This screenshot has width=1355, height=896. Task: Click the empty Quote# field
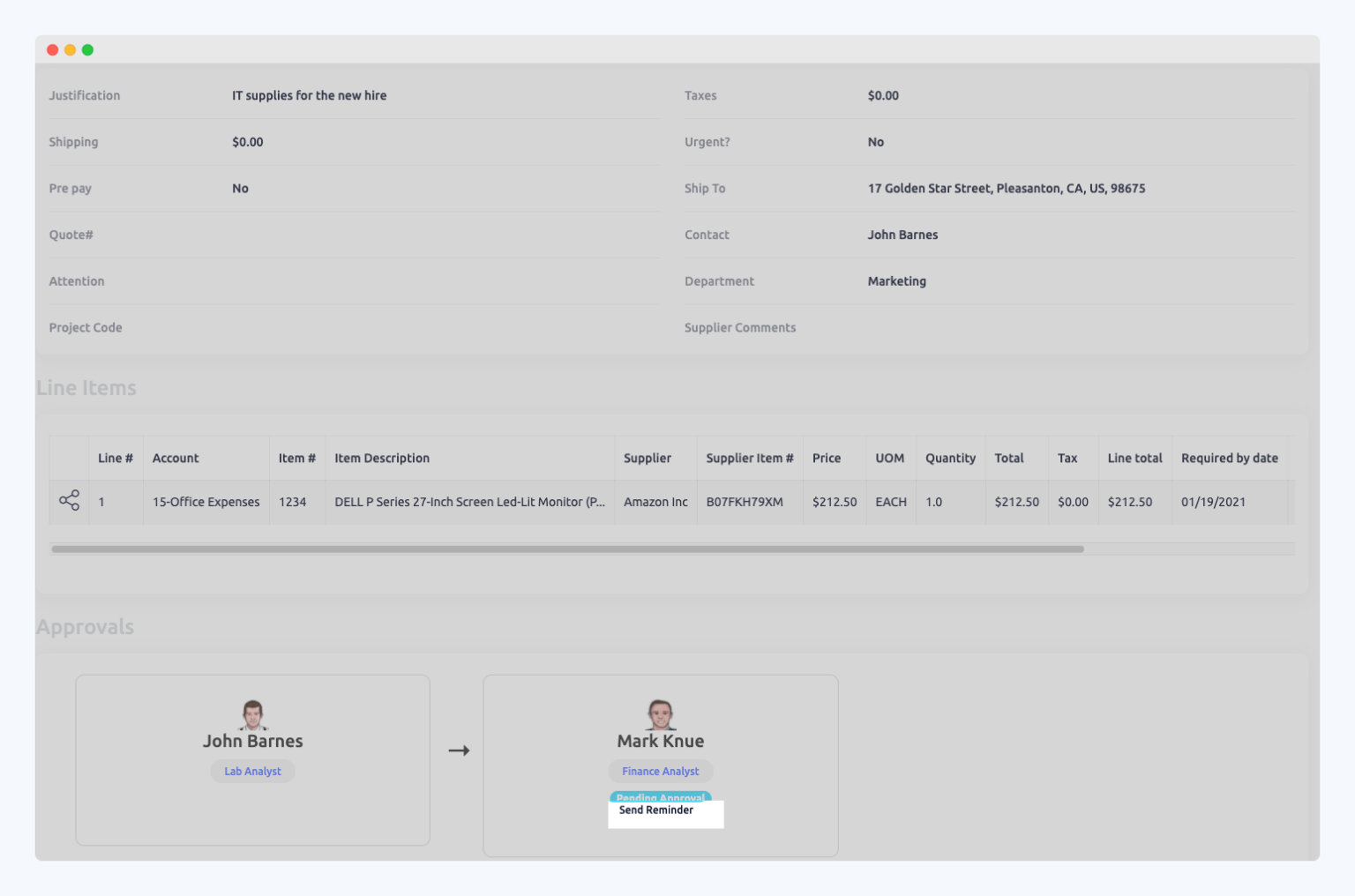[x=353, y=235]
